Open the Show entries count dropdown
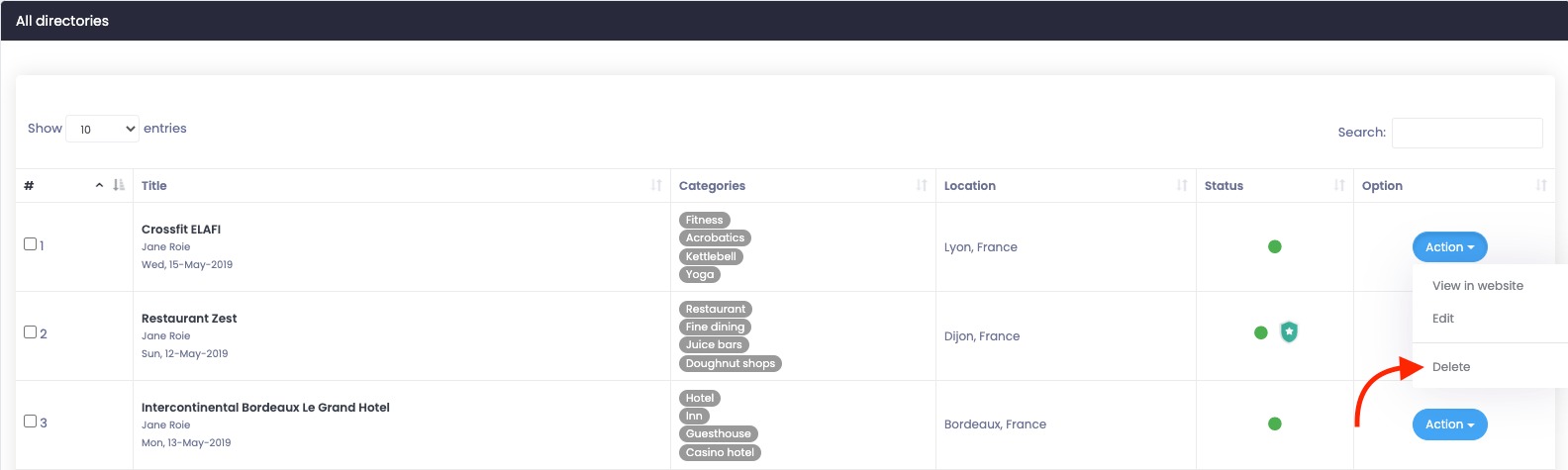Image resolution: width=1568 pixels, height=470 pixels. [102, 129]
